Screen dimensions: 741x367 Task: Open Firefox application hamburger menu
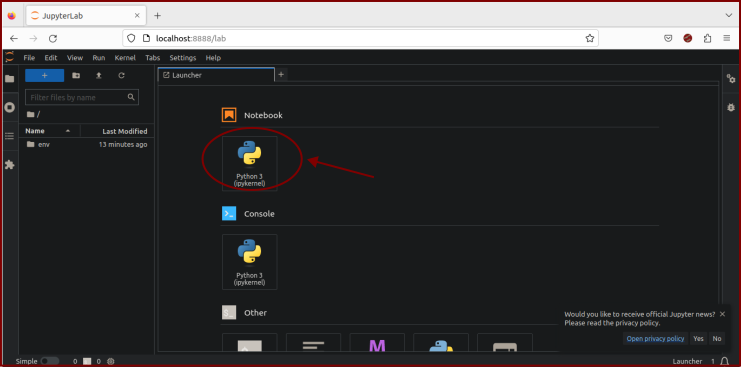pos(726,38)
